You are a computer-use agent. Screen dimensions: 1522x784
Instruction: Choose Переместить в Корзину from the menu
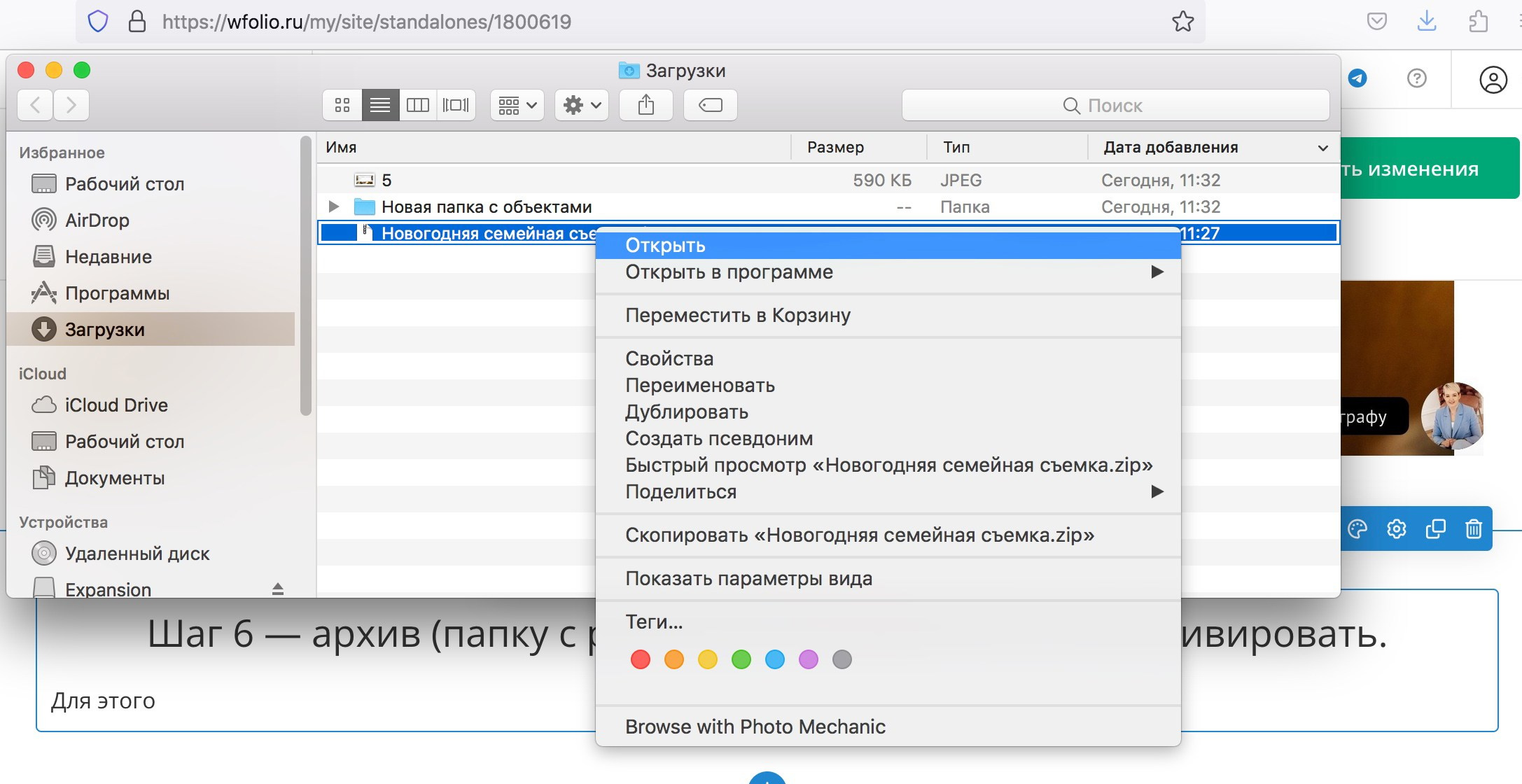[737, 315]
